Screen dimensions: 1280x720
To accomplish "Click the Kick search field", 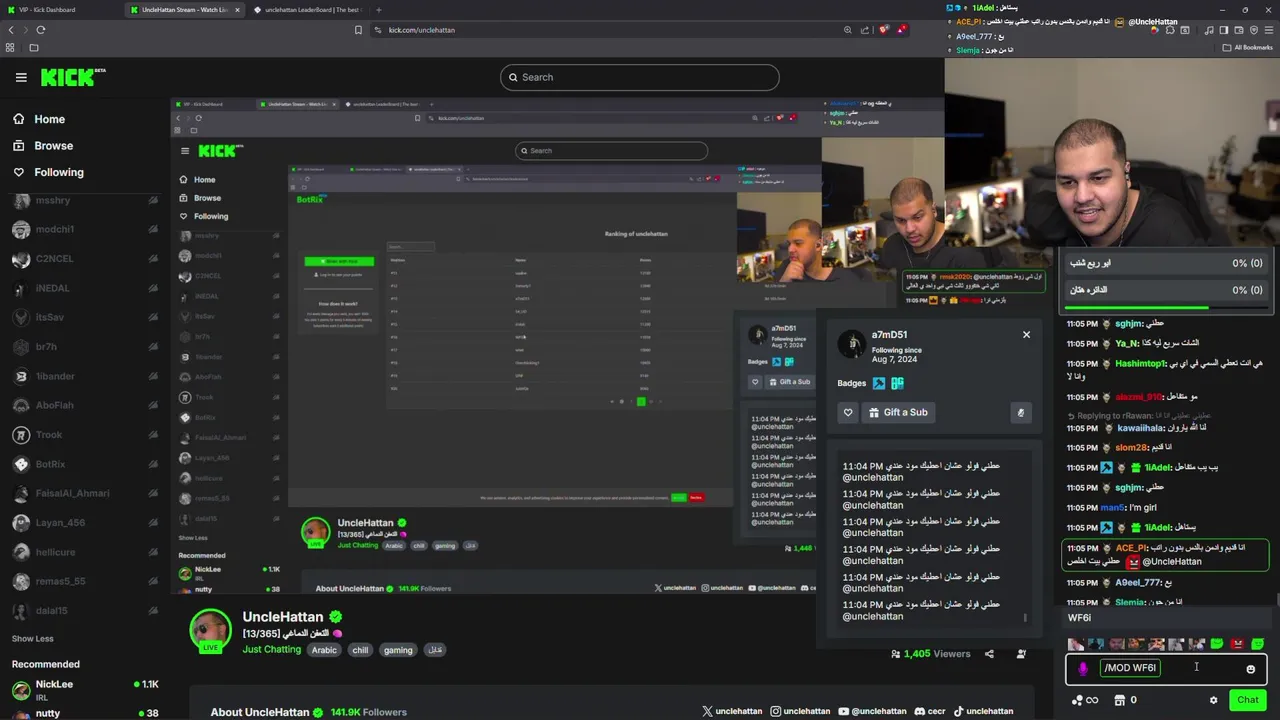I will (x=640, y=77).
